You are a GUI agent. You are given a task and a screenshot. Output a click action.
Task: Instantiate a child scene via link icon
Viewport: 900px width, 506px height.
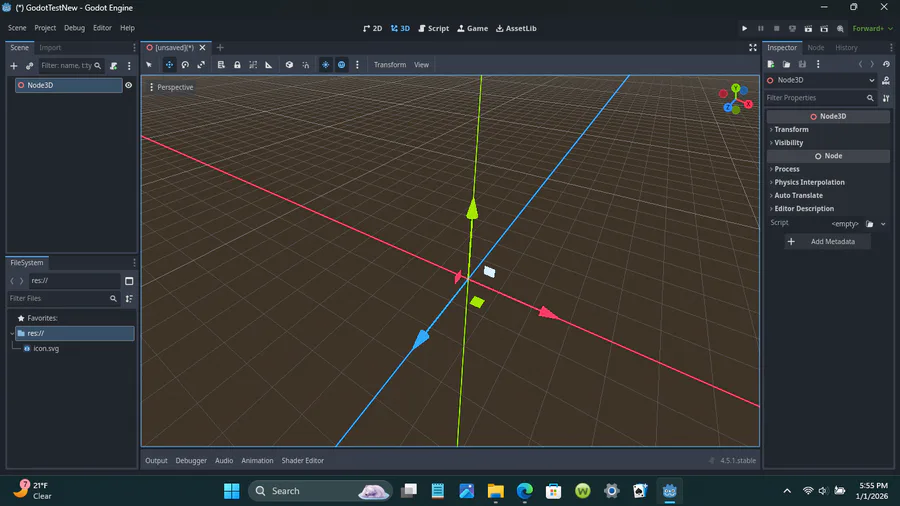point(29,66)
